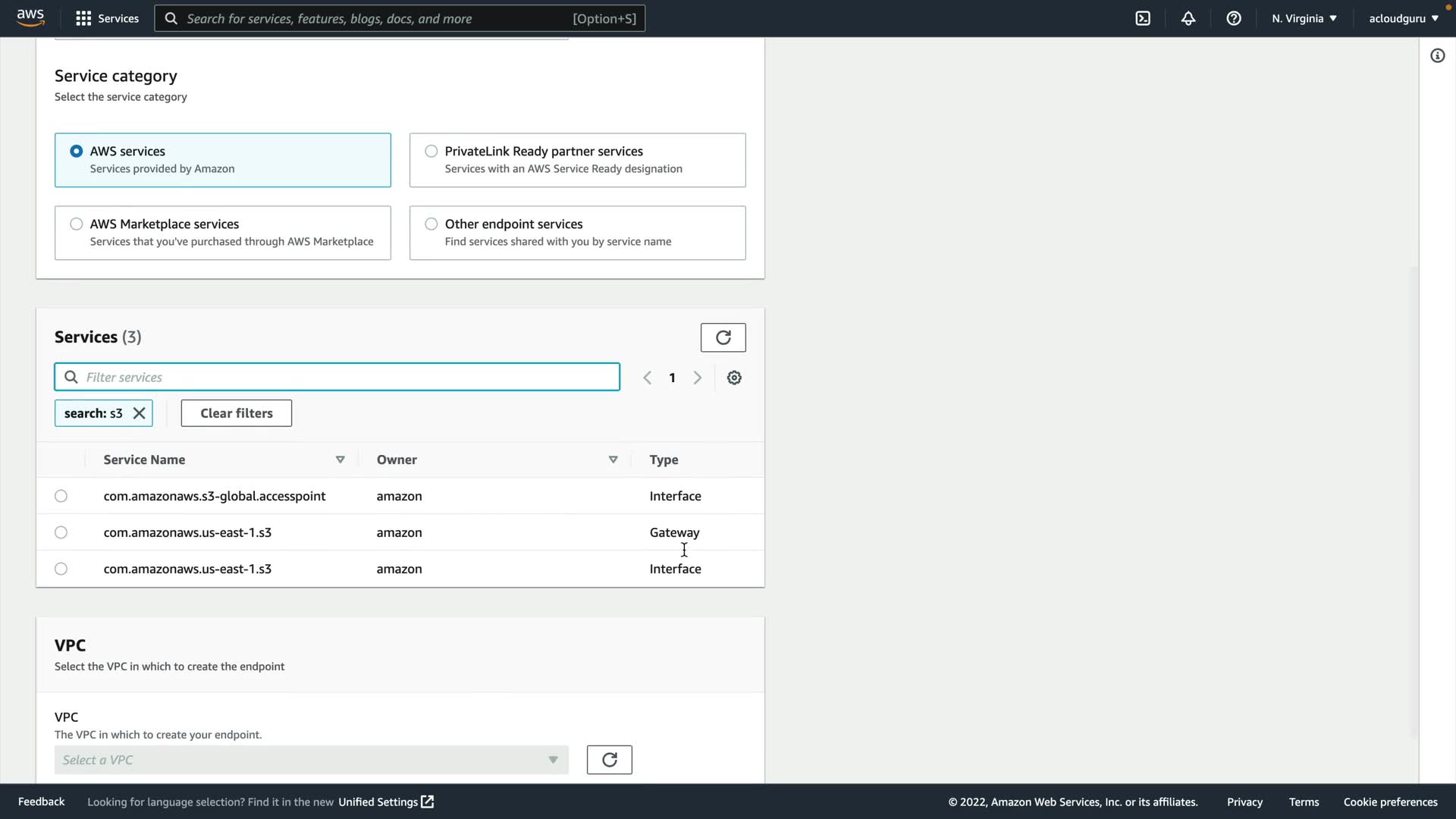
Task: Click the Clear filters button
Action: pos(236,413)
